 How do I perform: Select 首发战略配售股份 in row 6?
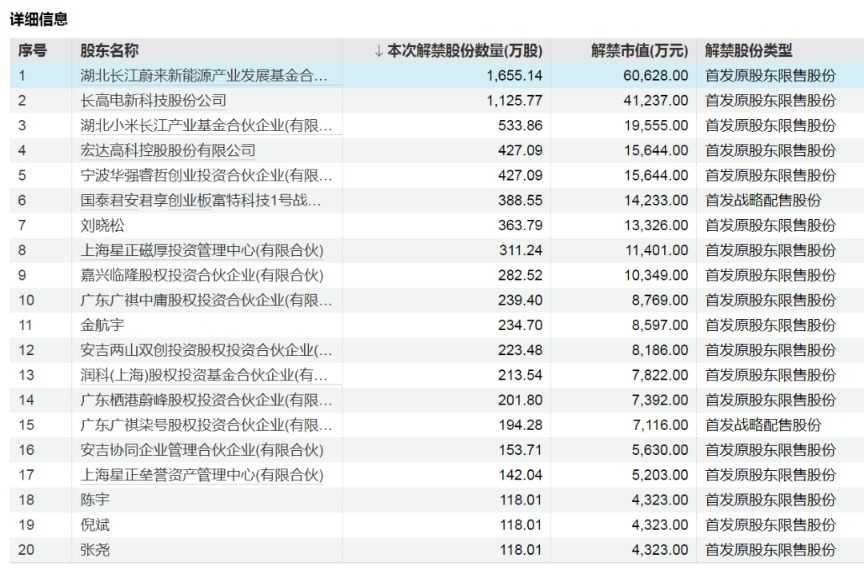click(763, 200)
